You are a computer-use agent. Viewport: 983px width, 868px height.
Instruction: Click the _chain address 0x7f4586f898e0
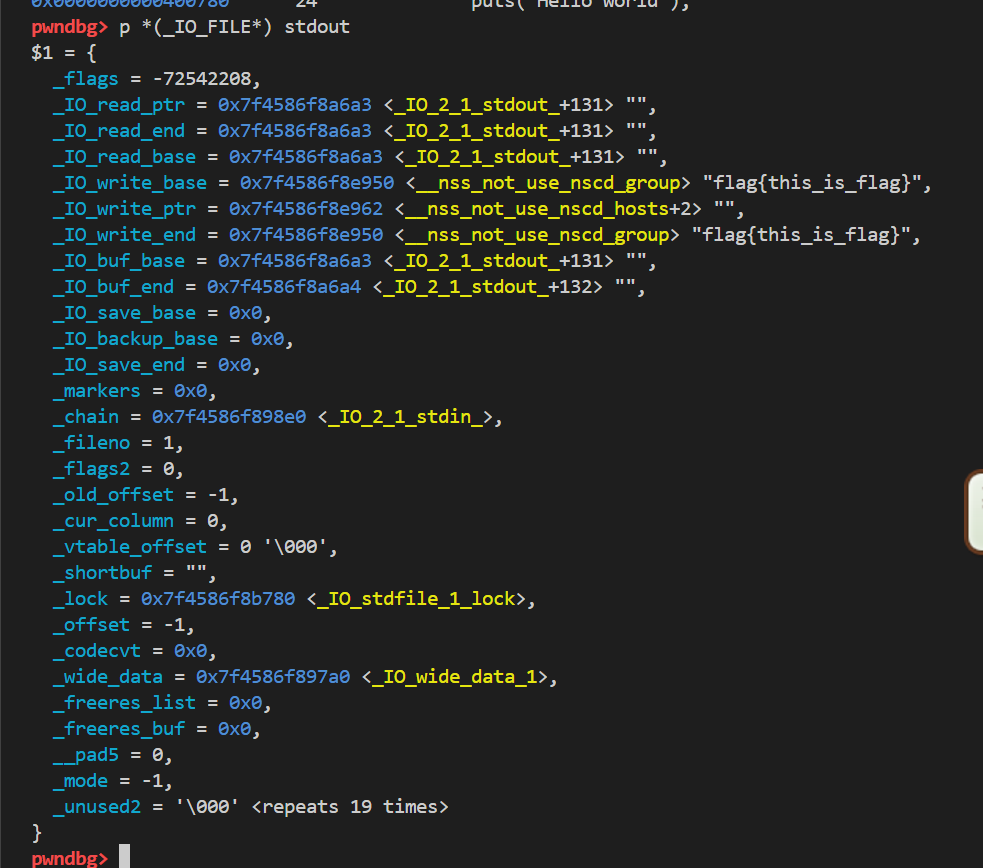click(x=229, y=417)
